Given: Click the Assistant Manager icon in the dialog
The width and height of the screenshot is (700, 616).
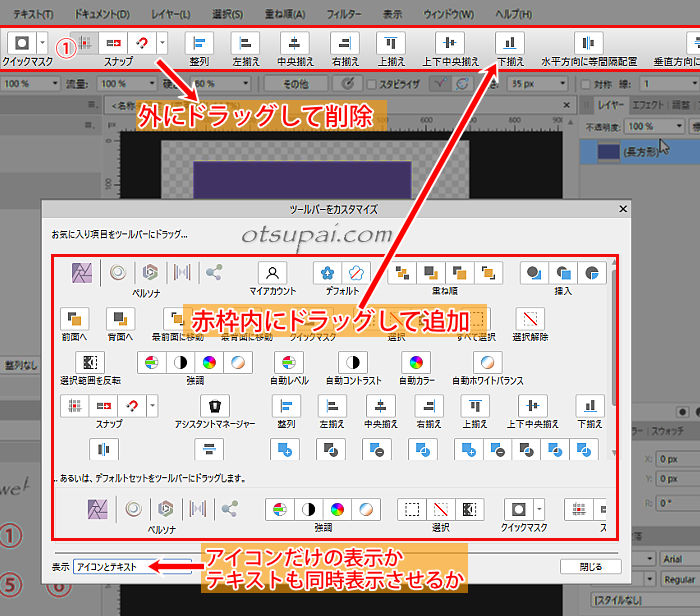Looking at the screenshot, I should (x=214, y=406).
